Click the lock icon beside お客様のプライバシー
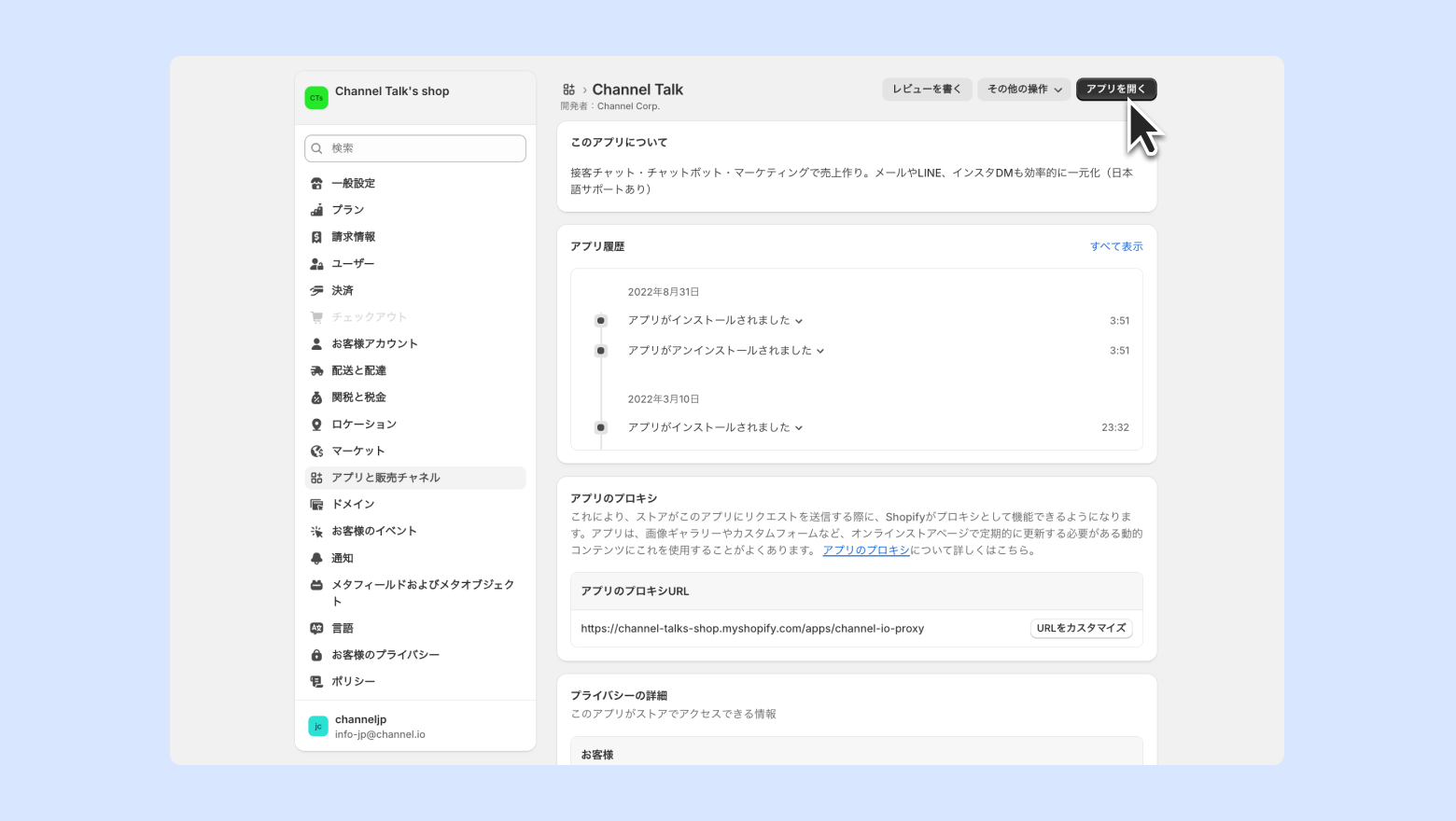Viewport: 1456px width, 821px height. tap(316, 656)
